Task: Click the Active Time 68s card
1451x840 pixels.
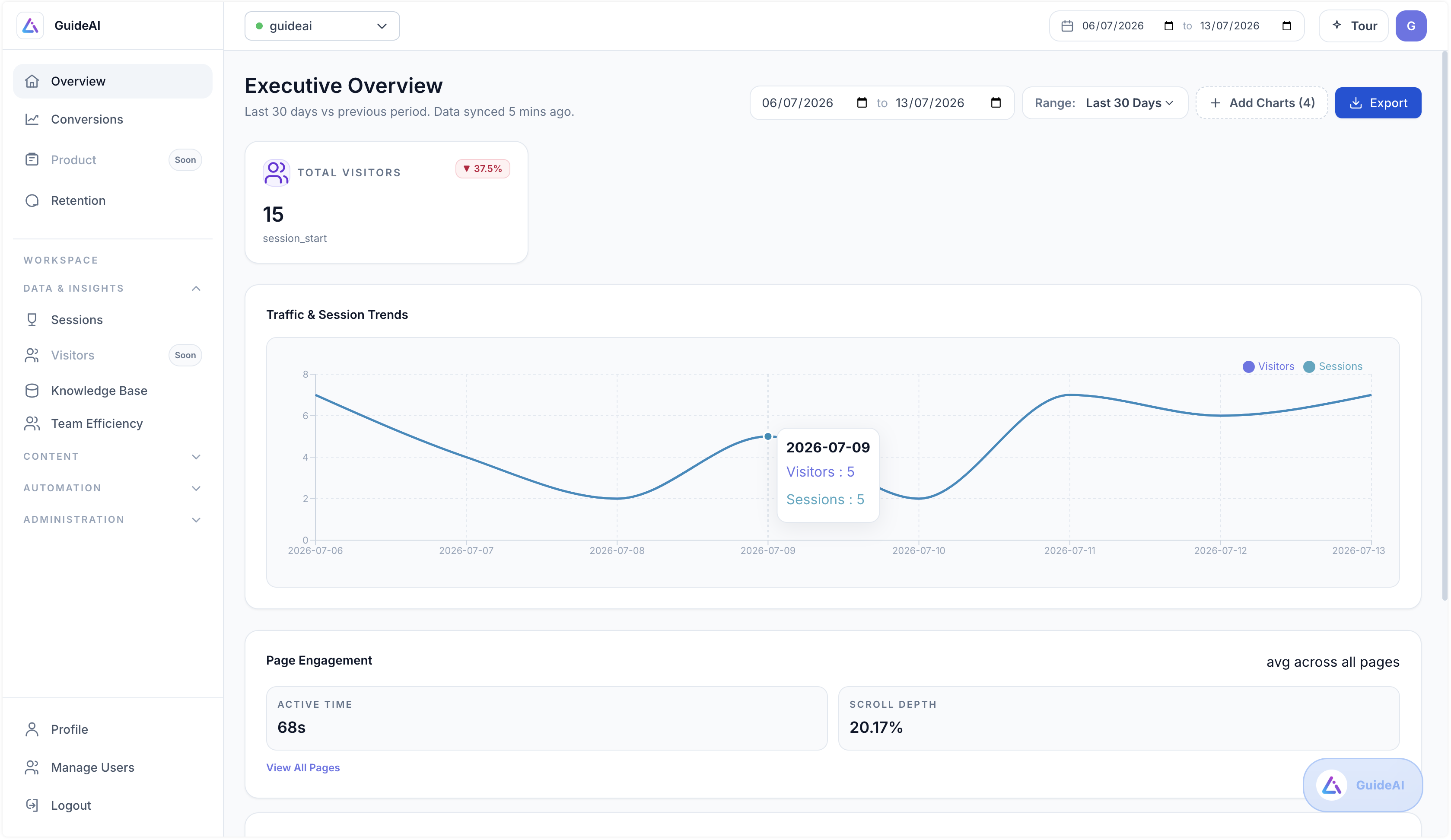Action: pyautogui.click(x=547, y=718)
